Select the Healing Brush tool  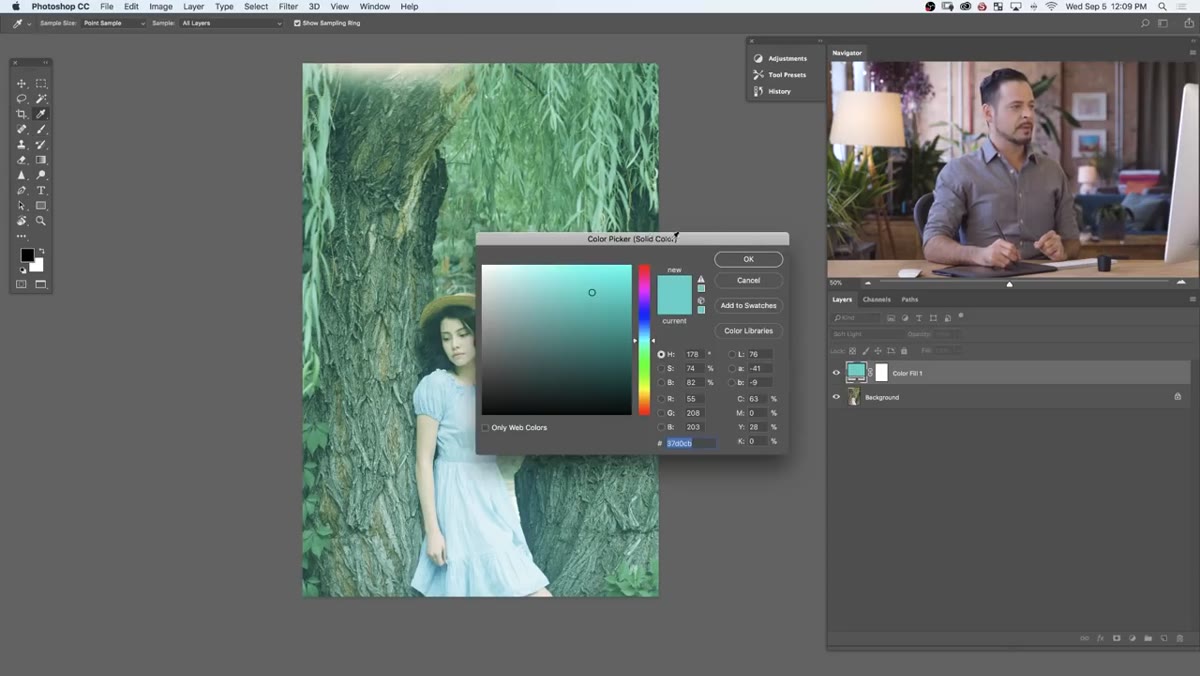(21, 129)
